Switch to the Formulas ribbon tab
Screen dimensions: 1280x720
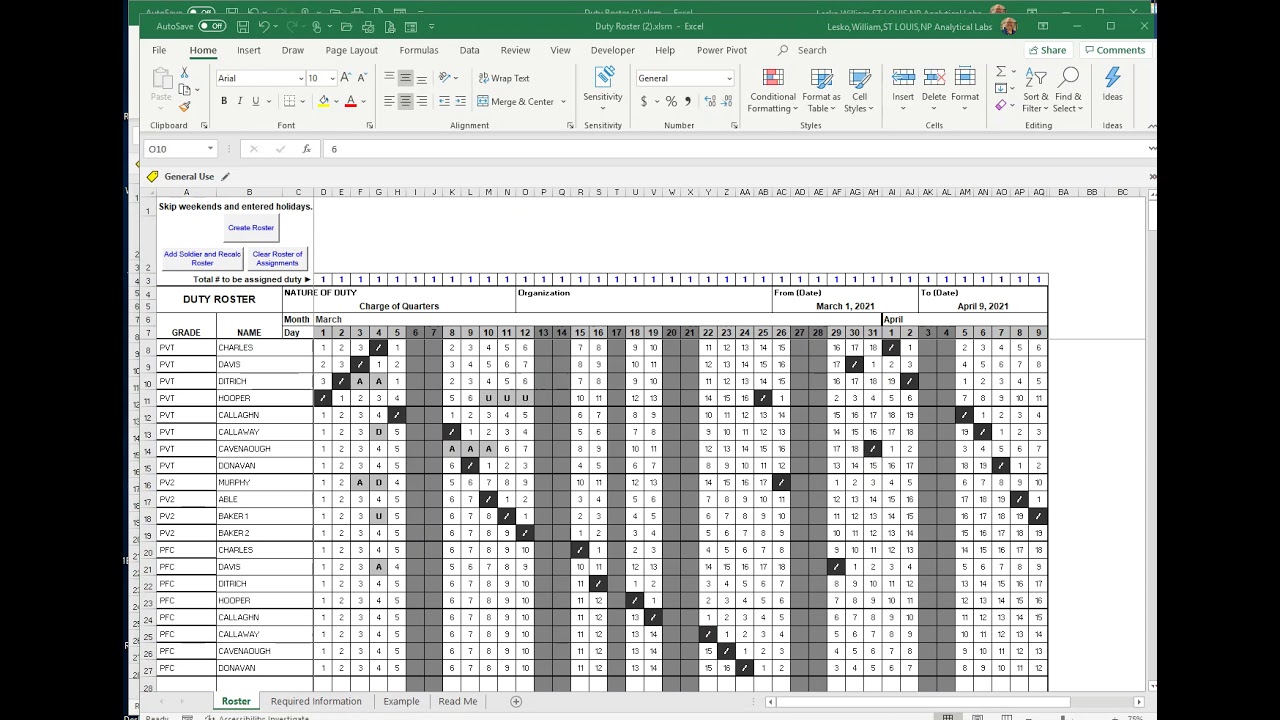click(419, 50)
